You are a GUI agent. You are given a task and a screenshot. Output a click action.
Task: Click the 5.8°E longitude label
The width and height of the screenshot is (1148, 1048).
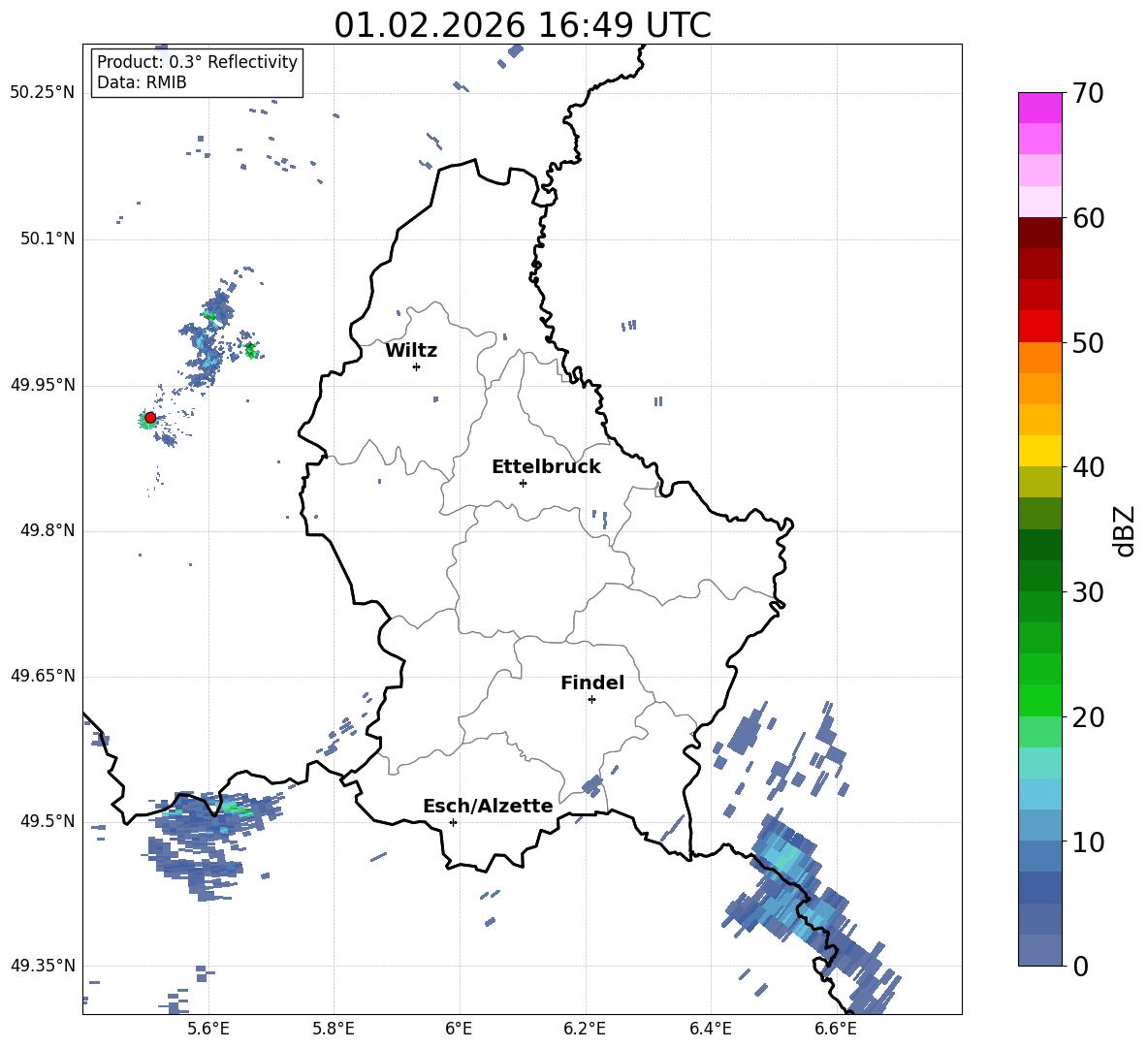click(x=334, y=1029)
